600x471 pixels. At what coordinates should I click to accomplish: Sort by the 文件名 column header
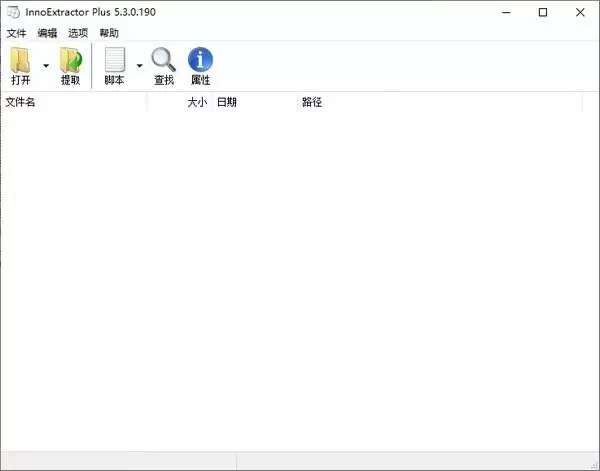click(x=74, y=102)
